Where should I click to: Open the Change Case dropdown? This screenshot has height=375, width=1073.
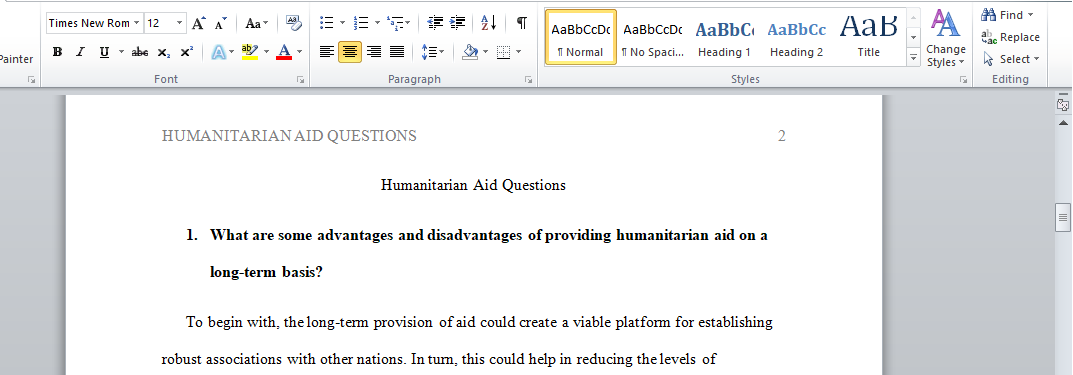[257, 23]
